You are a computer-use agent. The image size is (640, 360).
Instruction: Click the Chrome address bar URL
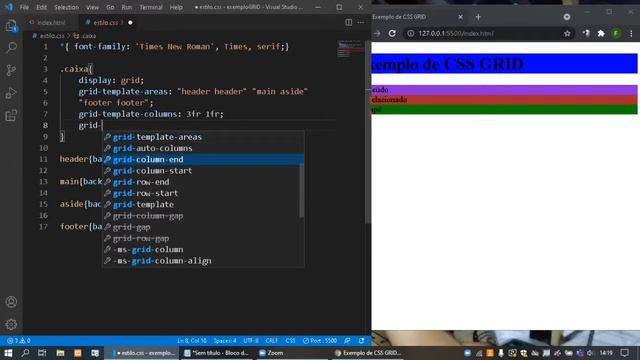[456, 33]
